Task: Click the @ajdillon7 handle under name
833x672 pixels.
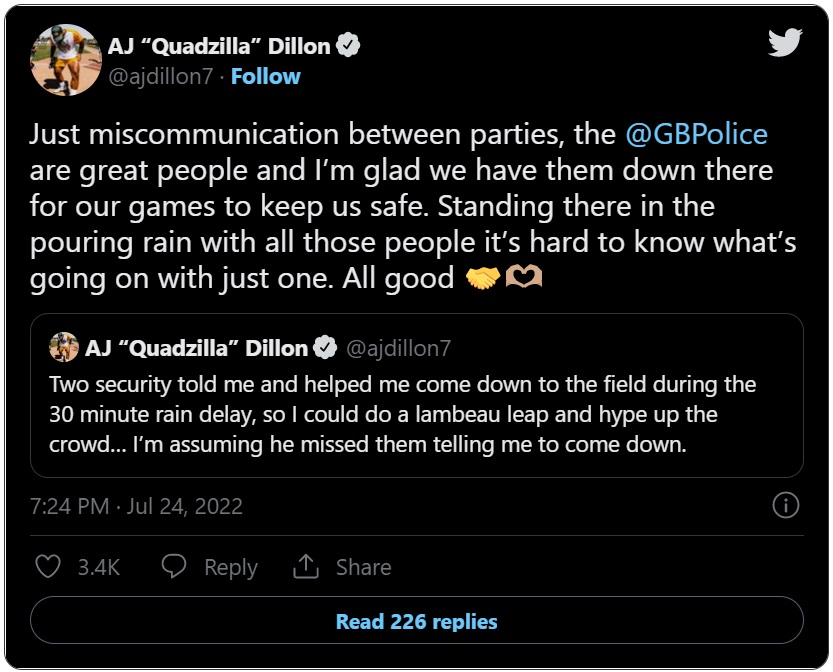Action: pyautogui.click(x=160, y=76)
